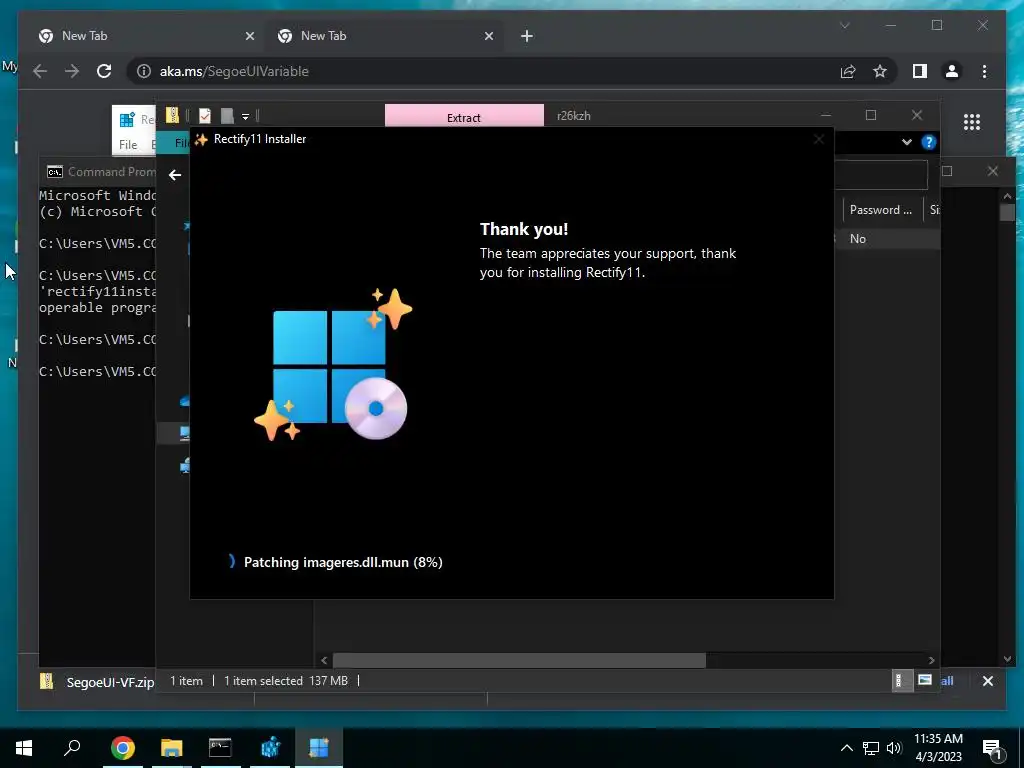Image resolution: width=1024 pixels, height=768 pixels.
Task: Click the zip folder icon in Explorer's title bar
Action: pyautogui.click(x=172, y=116)
